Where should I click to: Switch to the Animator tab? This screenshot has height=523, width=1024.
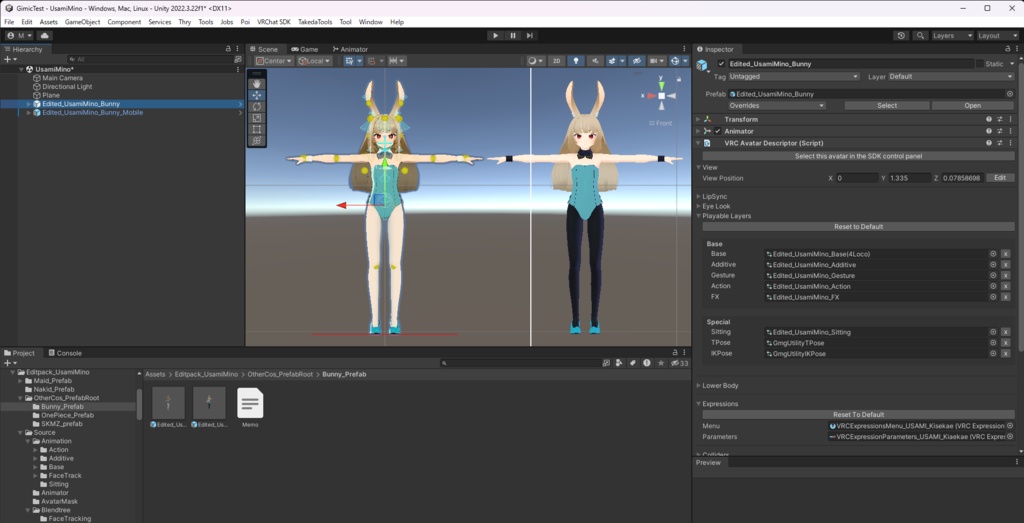point(349,49)
